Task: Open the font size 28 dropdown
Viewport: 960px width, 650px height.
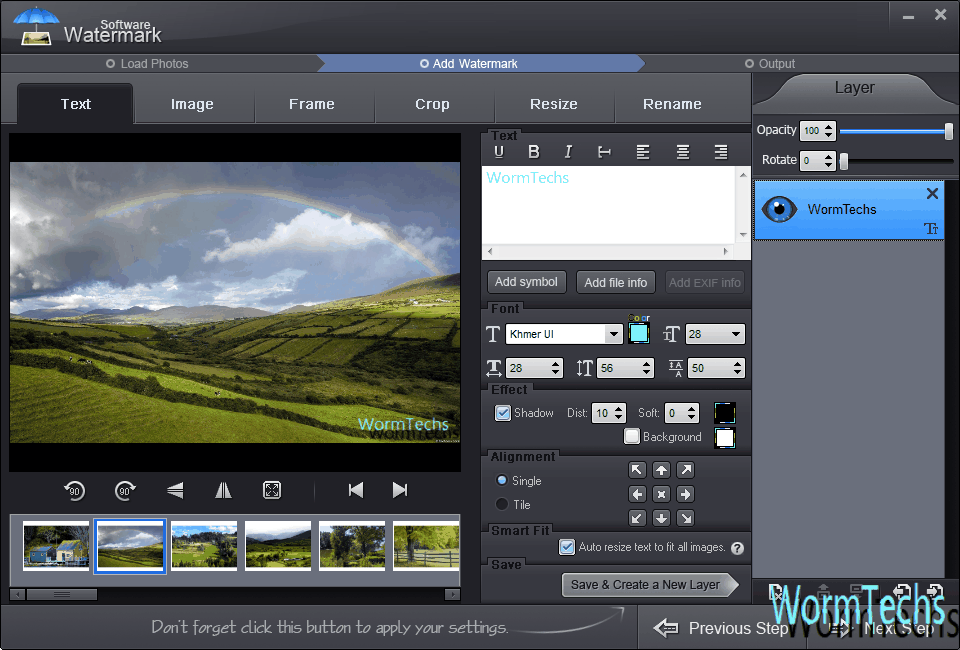Action: click(735, 334)
